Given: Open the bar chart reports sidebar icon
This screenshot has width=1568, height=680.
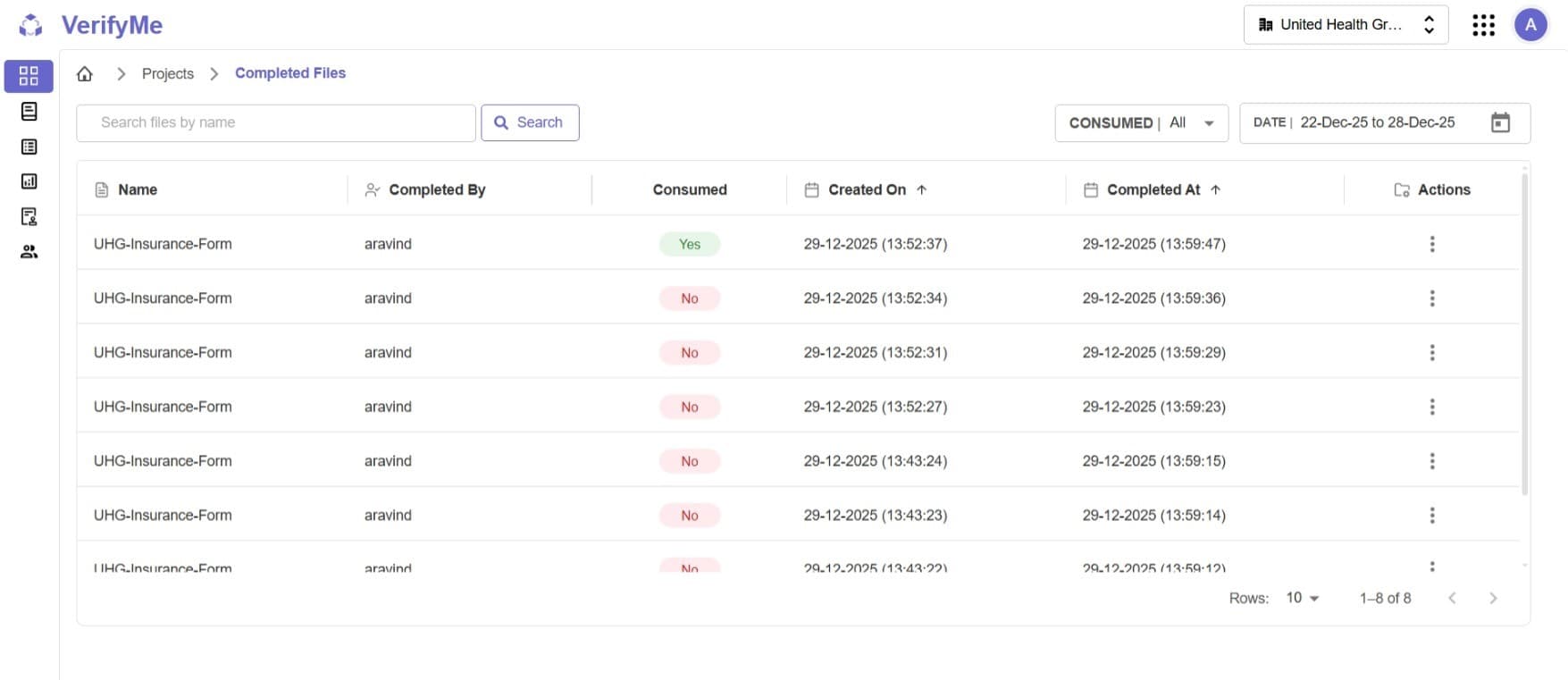Looking at the screenshot, I should coord(29,181).
